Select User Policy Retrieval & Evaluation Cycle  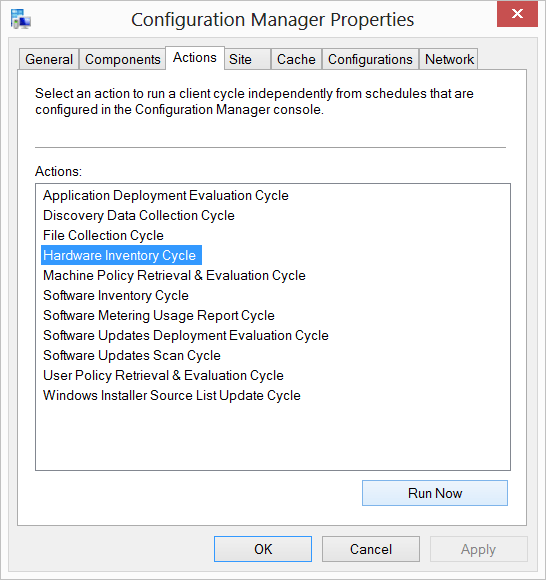click(163, 375)
